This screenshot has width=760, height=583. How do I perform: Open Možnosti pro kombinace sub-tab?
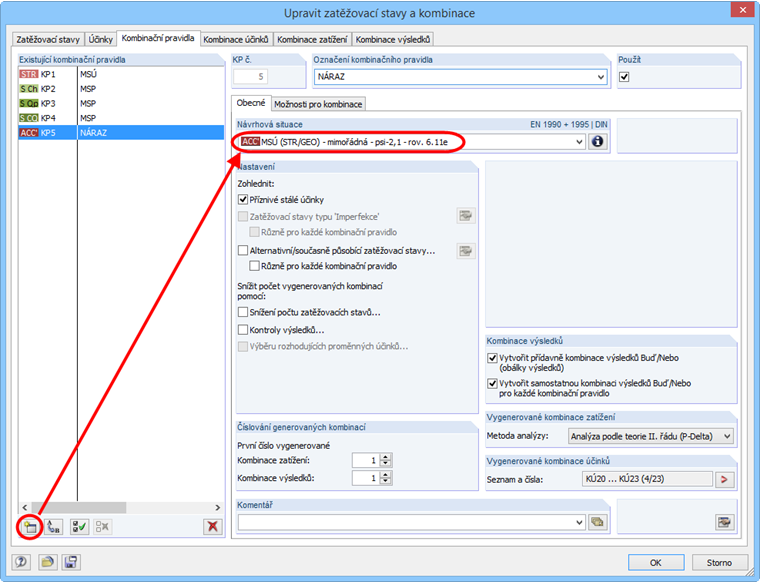[318, 104]
